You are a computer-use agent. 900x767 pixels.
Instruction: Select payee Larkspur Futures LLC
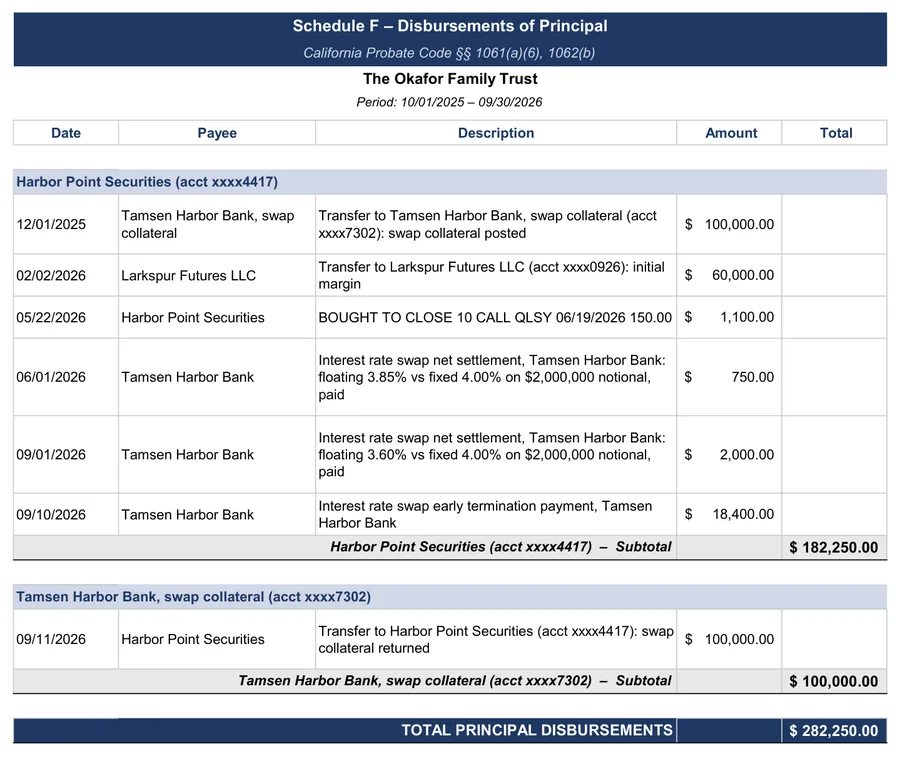[188, 276]
